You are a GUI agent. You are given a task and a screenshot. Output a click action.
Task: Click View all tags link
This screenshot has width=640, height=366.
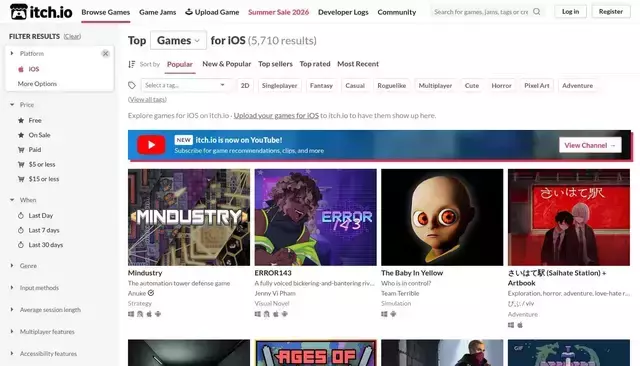tap(147, 99)
